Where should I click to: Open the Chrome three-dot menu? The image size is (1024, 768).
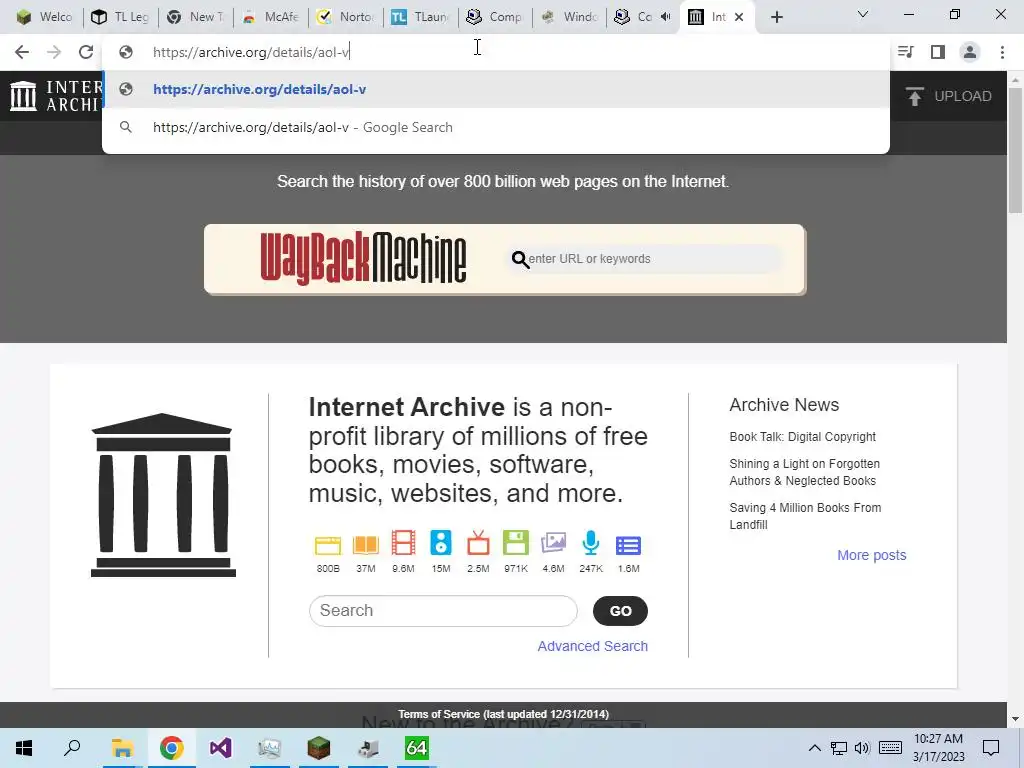point(1002,52)
